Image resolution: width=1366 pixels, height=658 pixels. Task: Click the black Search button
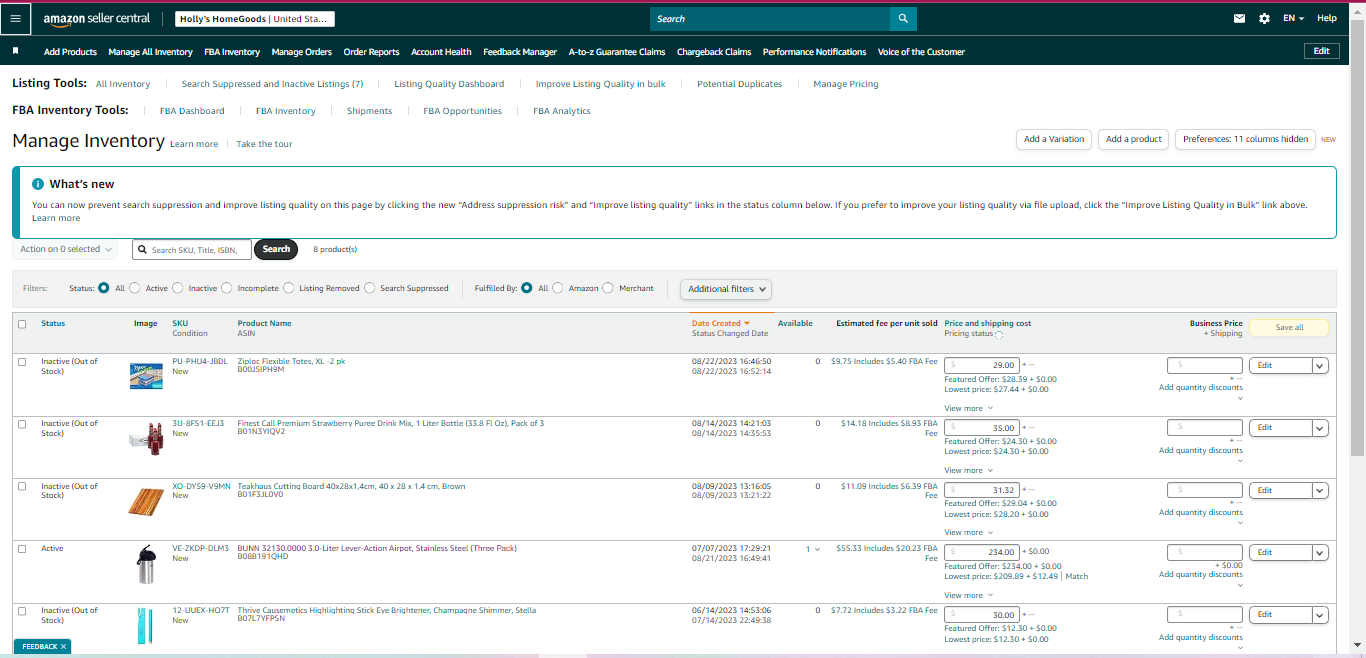click(276, 249)
